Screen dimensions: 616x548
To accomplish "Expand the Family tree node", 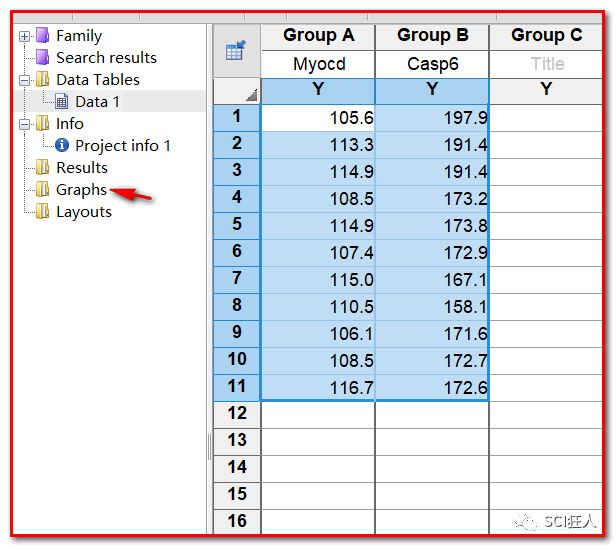I will (24, 36).
